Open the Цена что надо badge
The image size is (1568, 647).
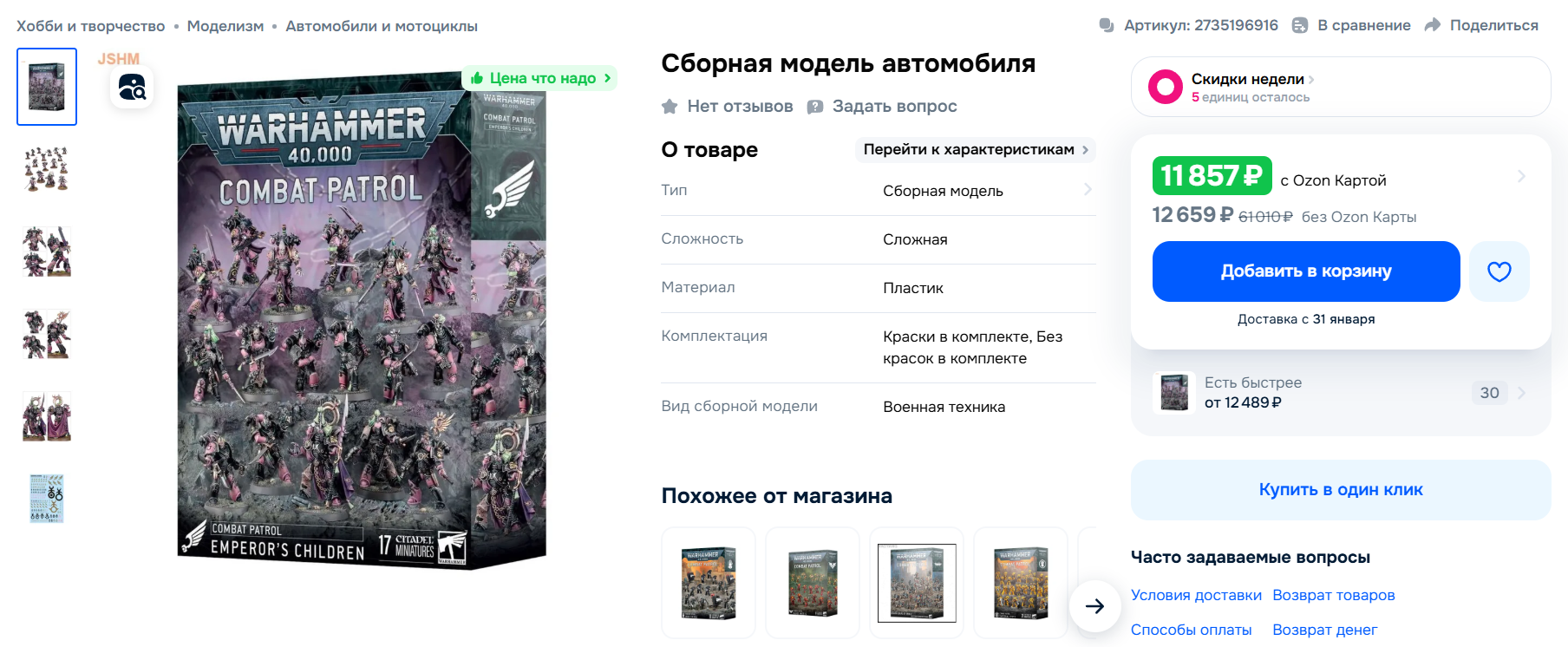tap(540, 78)
